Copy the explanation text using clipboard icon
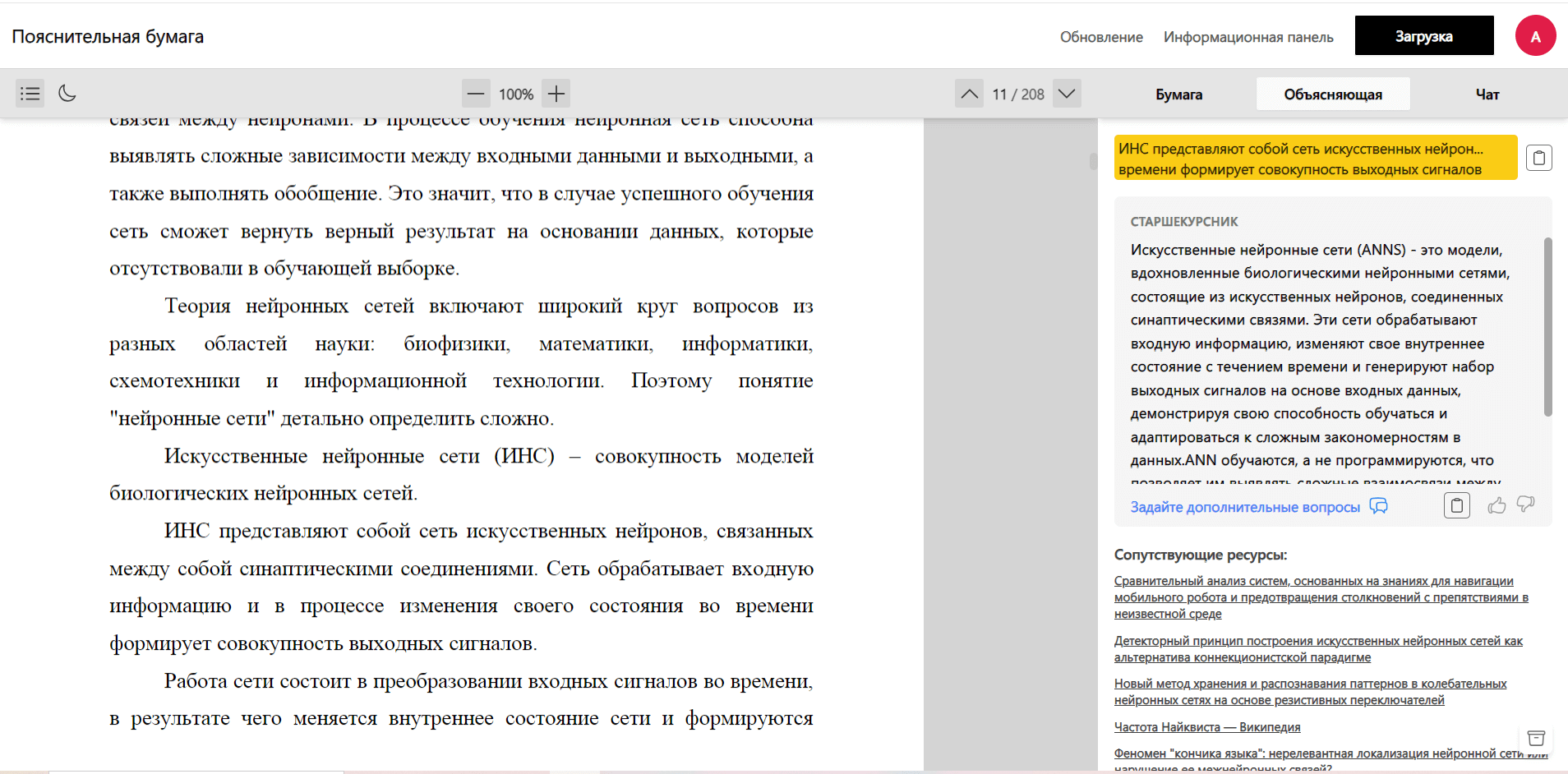Screen dimensions: 1568x774 pos(1456,505)
